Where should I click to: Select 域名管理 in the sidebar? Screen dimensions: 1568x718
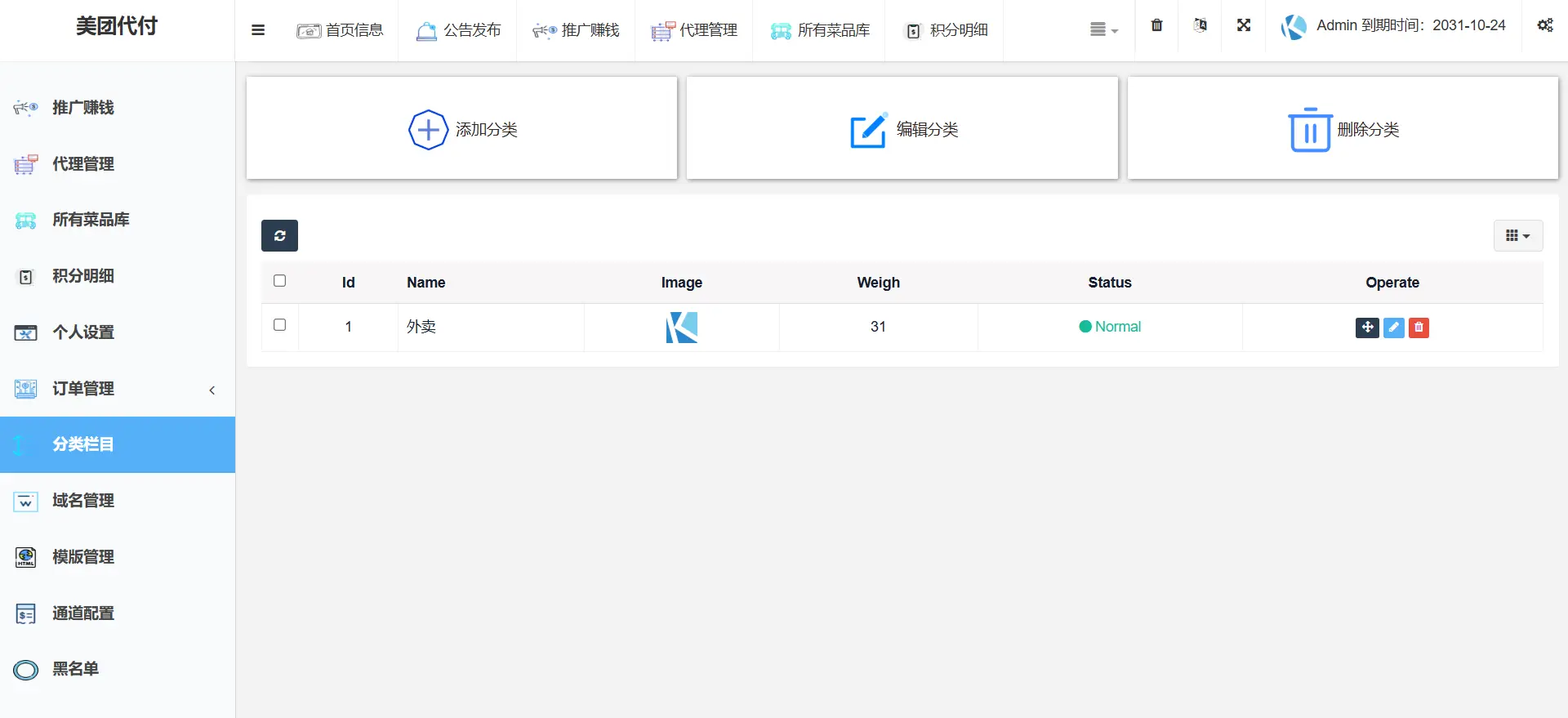tap(118, 501)
